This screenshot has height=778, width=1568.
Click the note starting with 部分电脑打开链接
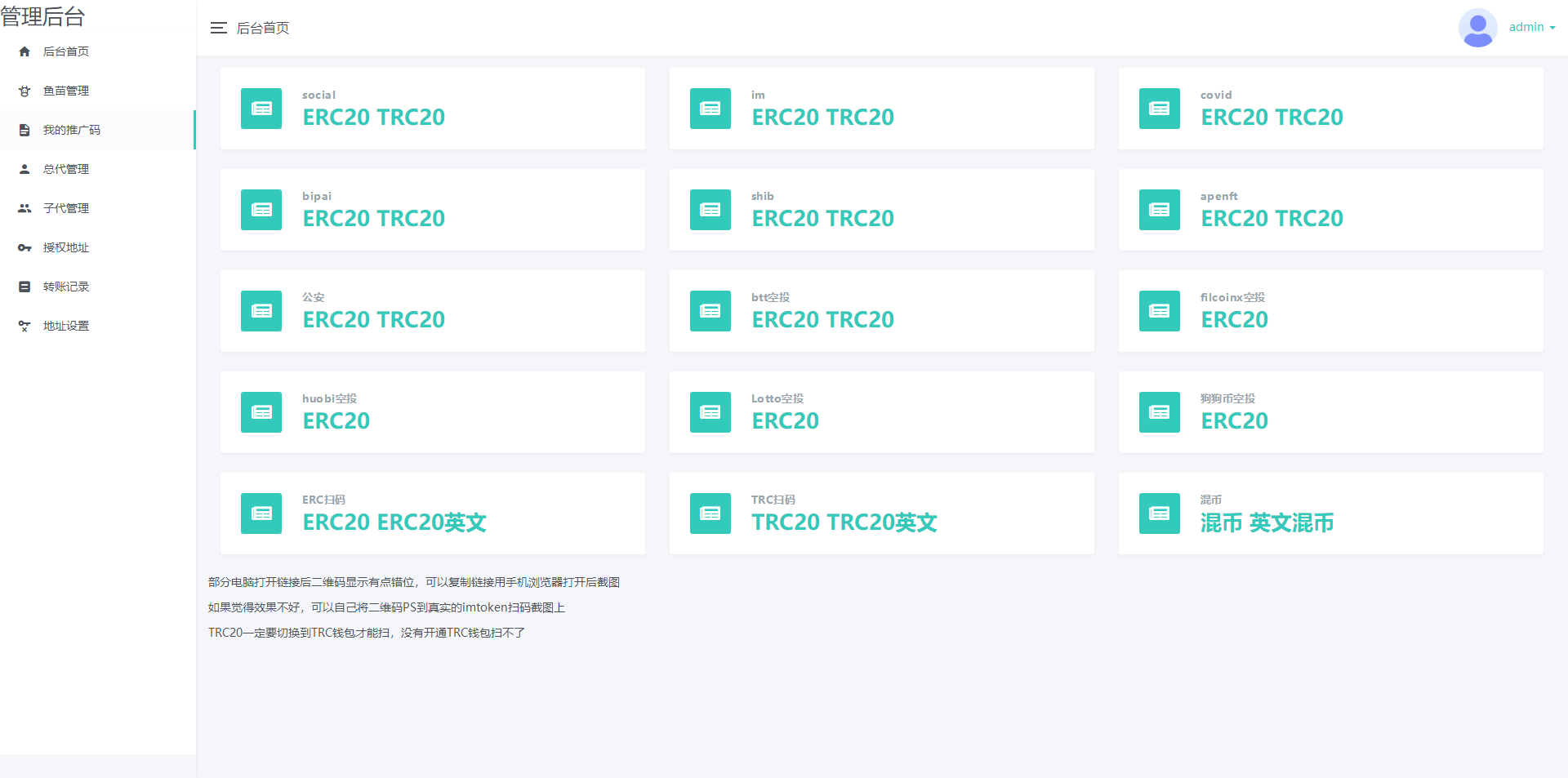414,582
